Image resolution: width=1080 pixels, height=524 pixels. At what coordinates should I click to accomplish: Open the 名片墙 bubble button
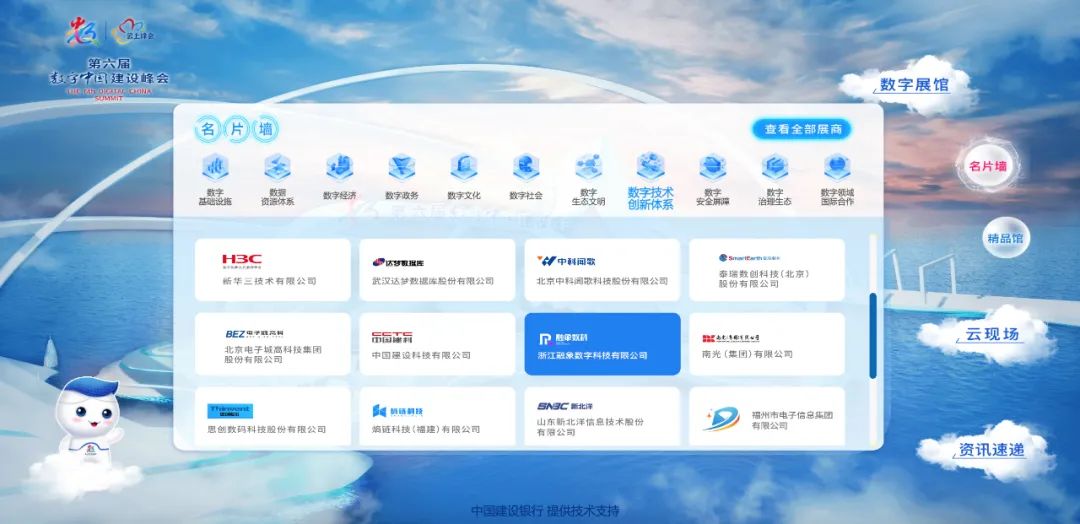pos(988,166)
